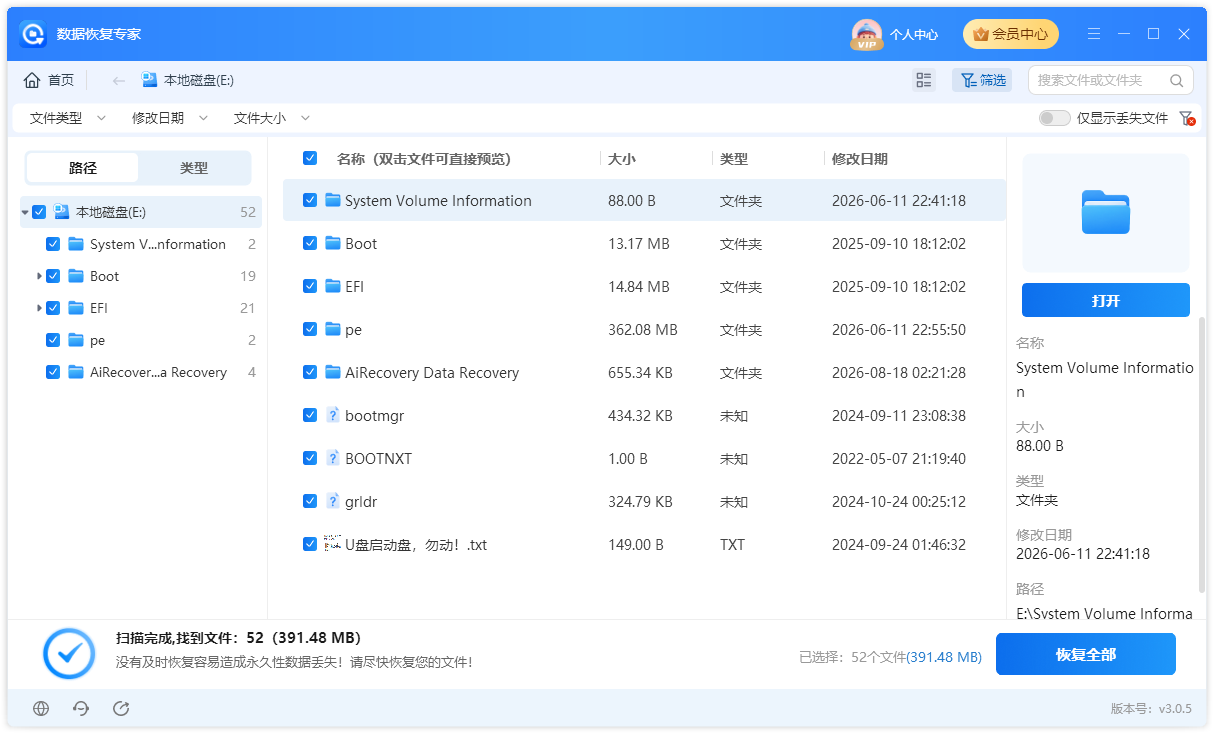
Task: Open the globe language icon
Action: click(41, 708)
